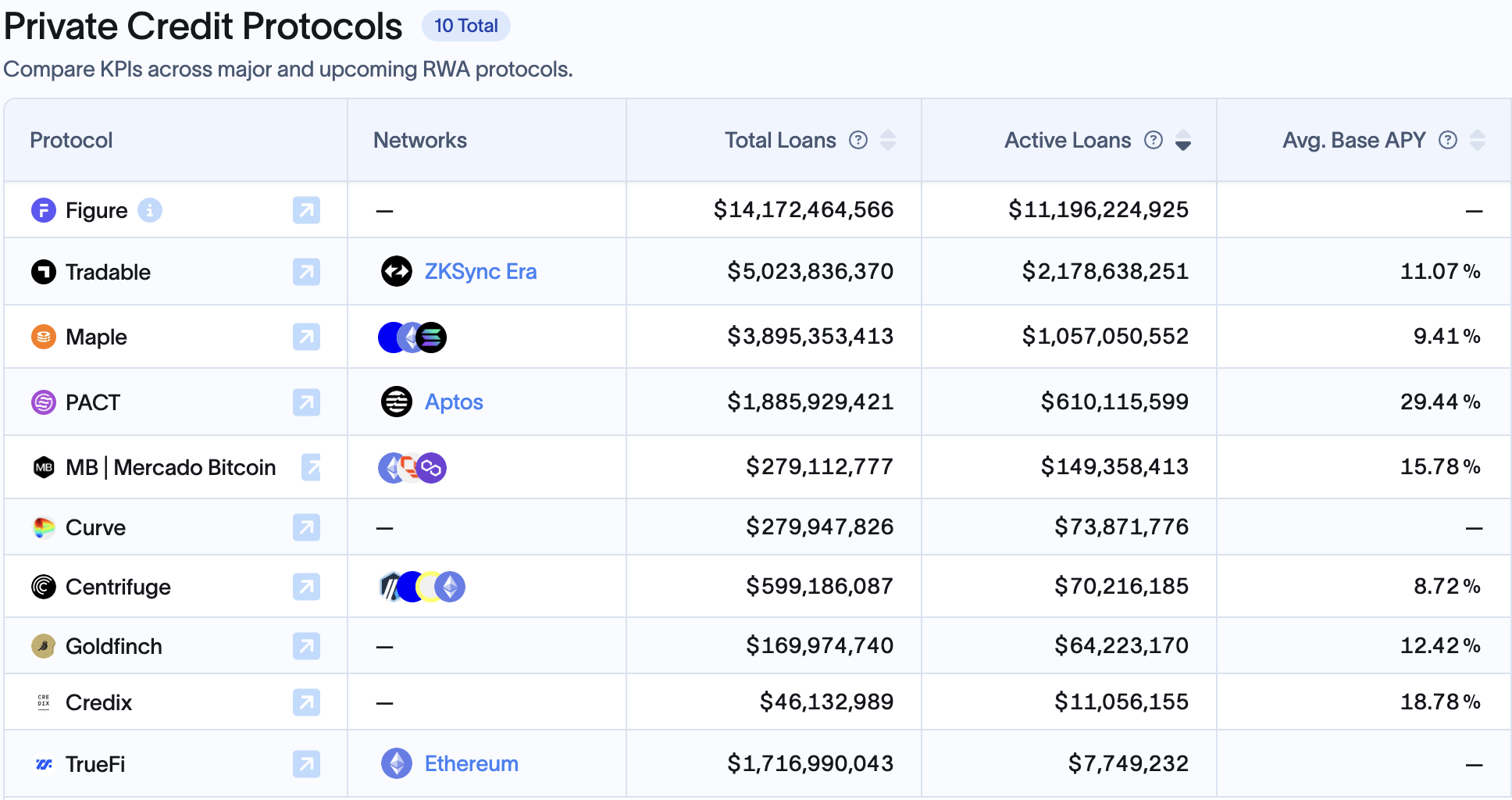The image size is (1512, 800).
Task: Open the Ethereum network link for TrueFi
Action: (x=471, y=763)
